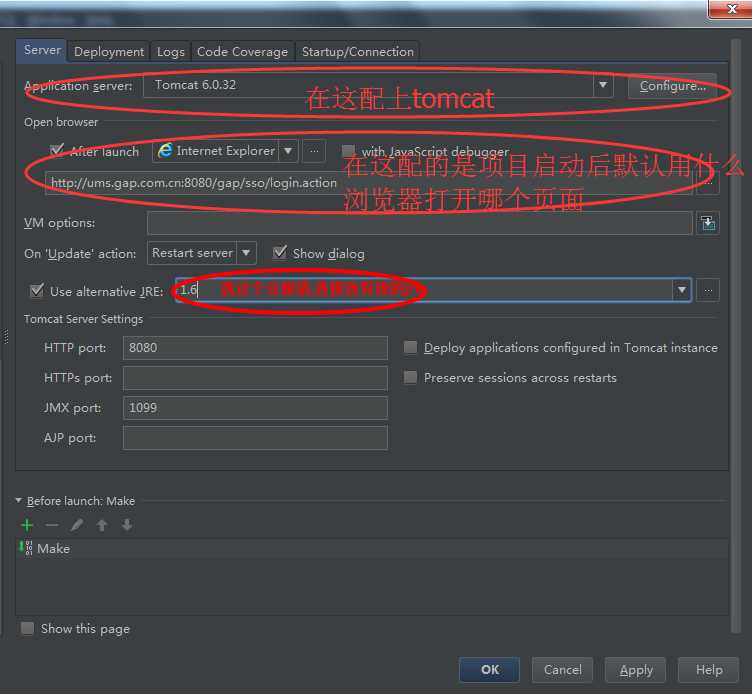Switch to Deployment tab

[109, 52]
